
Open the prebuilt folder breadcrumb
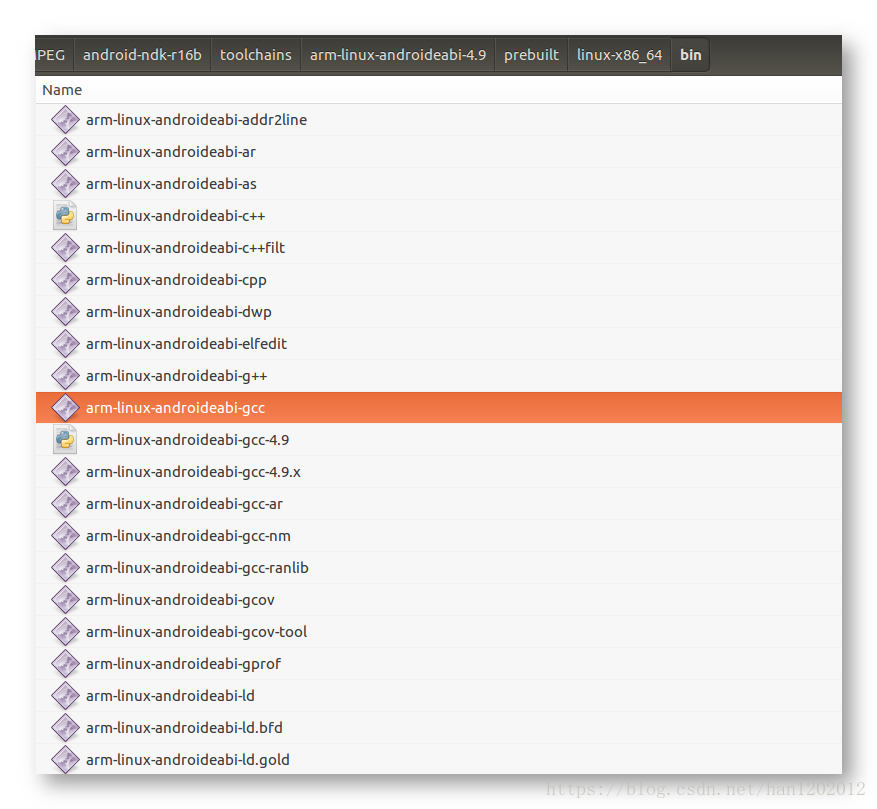pos(531,55)
